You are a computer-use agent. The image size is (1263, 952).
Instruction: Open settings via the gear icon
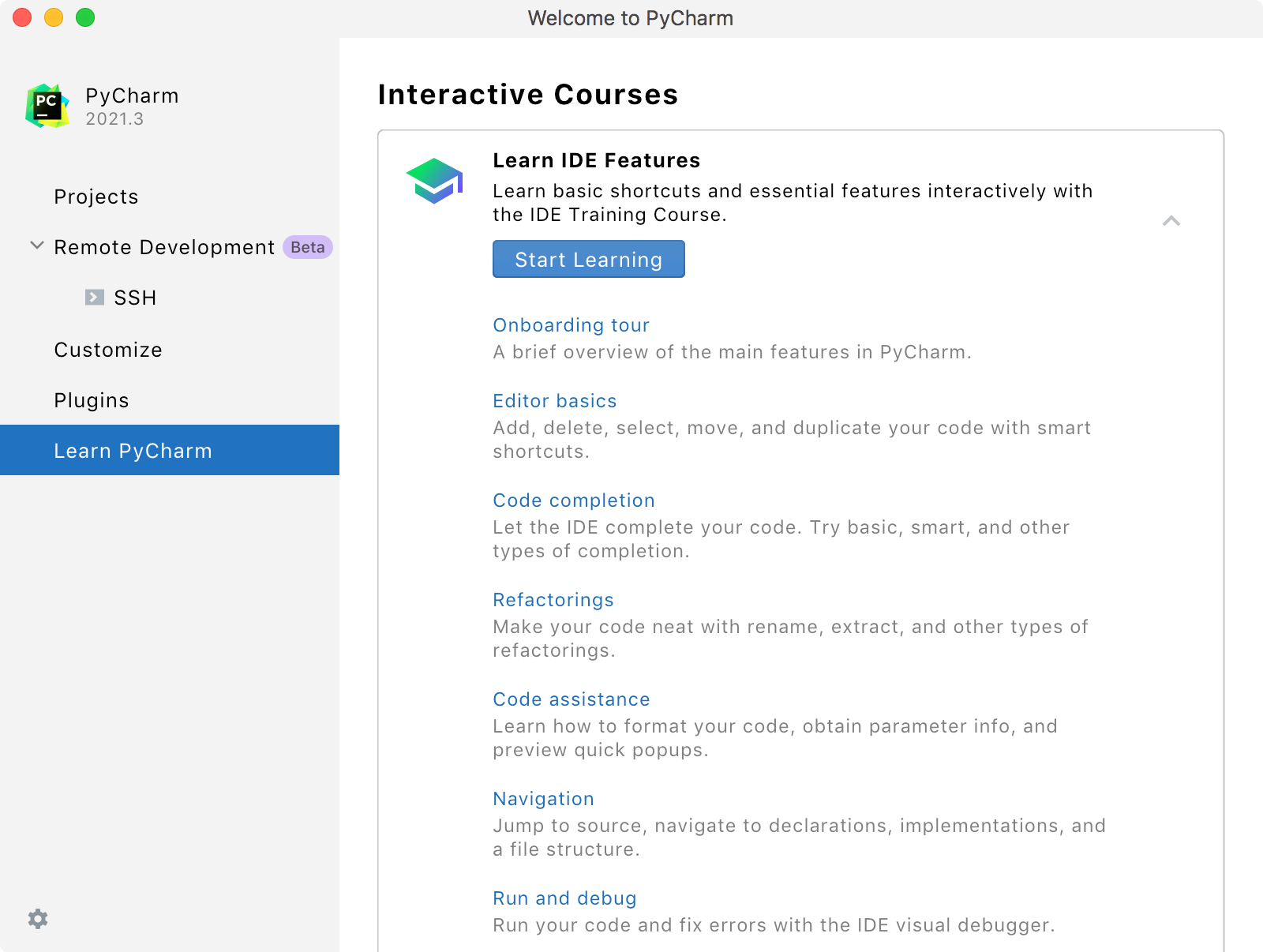38,919
